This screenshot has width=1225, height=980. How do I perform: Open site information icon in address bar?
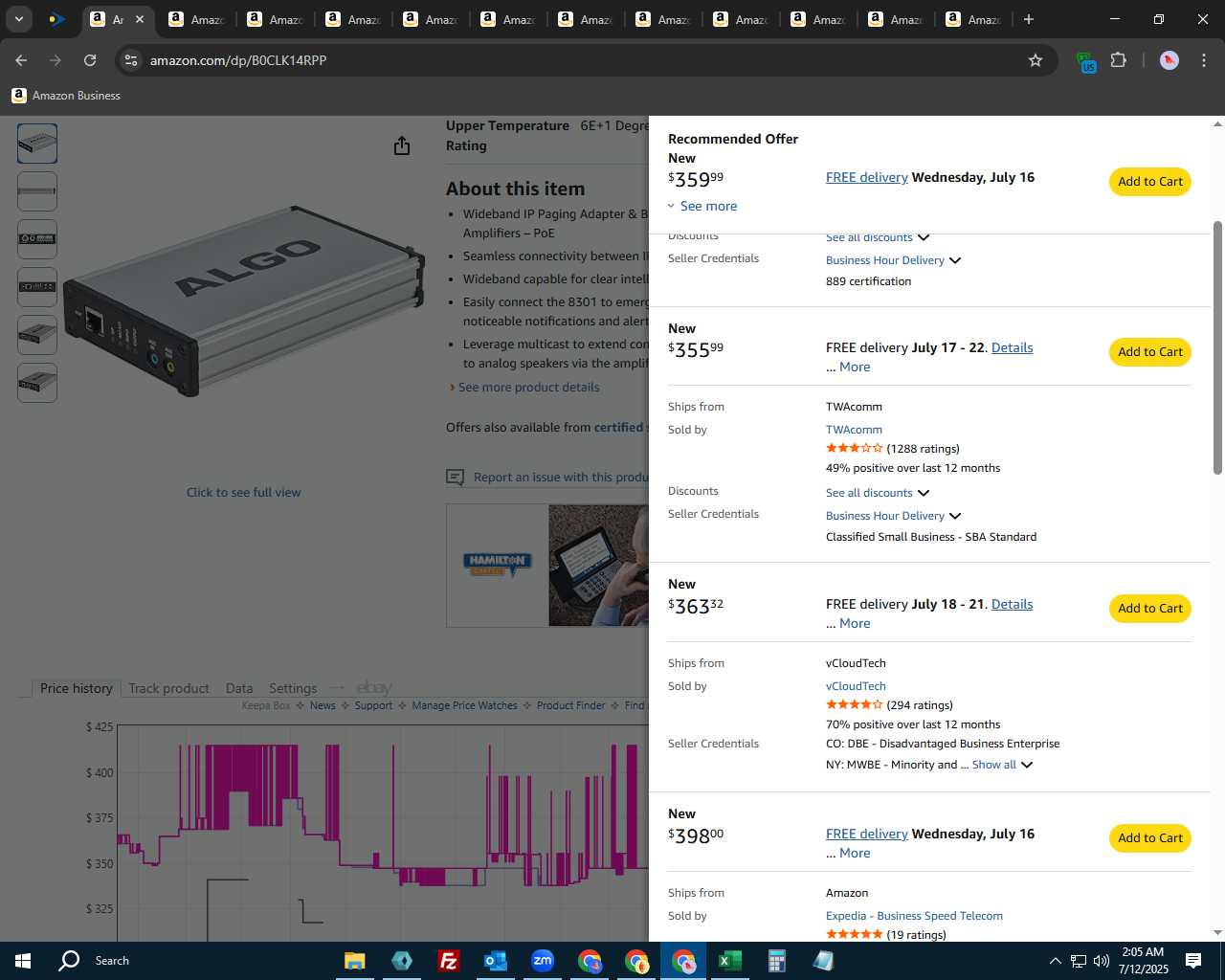[x=131, y=60]
